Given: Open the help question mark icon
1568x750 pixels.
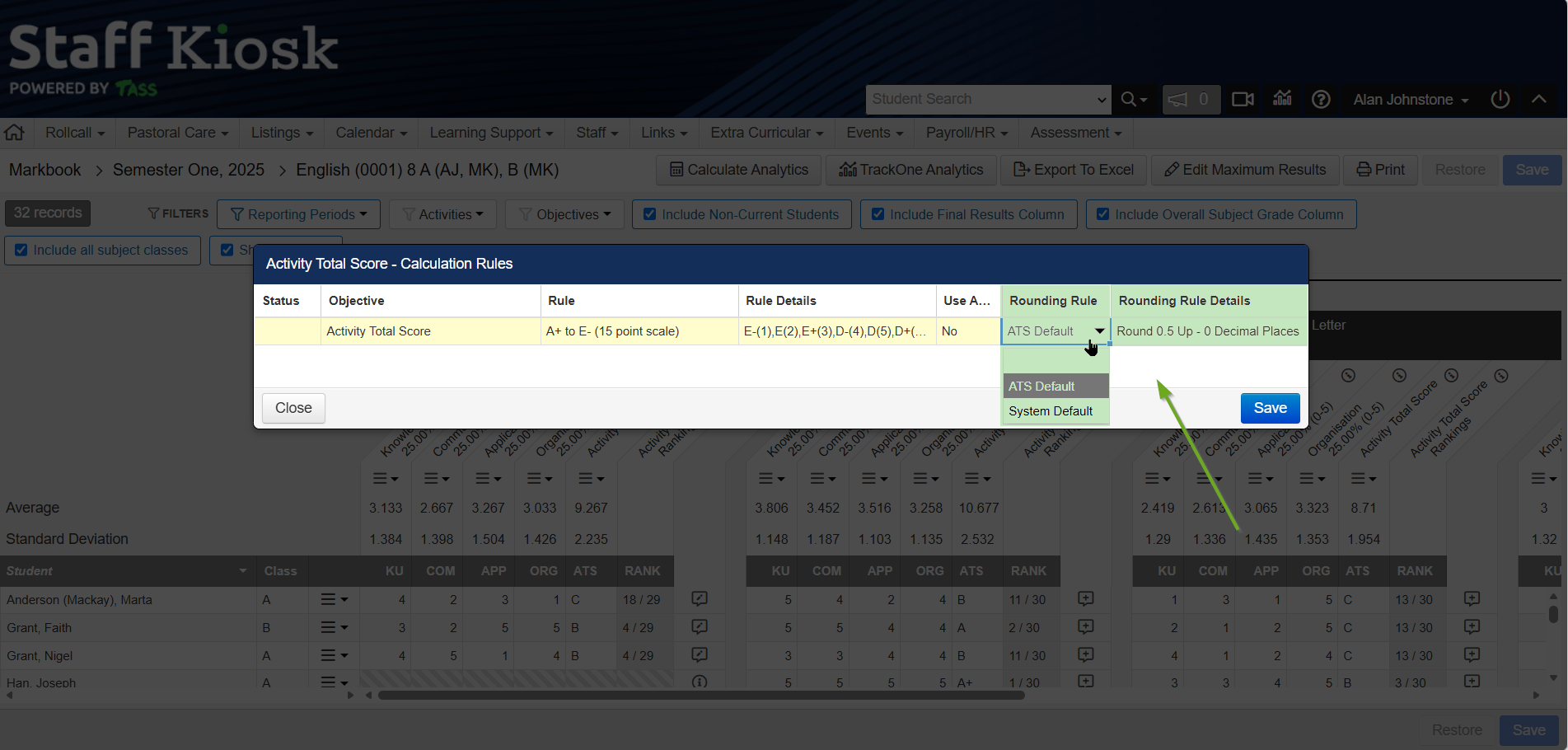Looking at the screenshot, I should (1321, 99).
